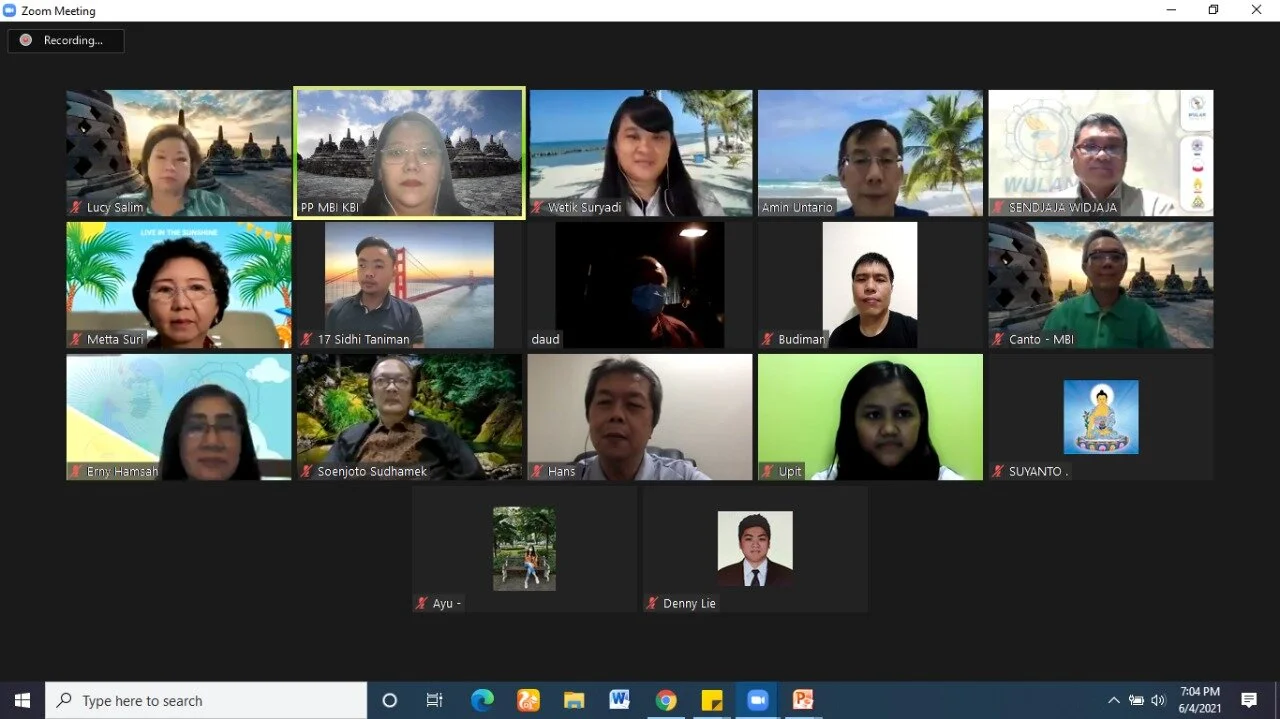Click the 'Type here to search' box

click(207, 701)
